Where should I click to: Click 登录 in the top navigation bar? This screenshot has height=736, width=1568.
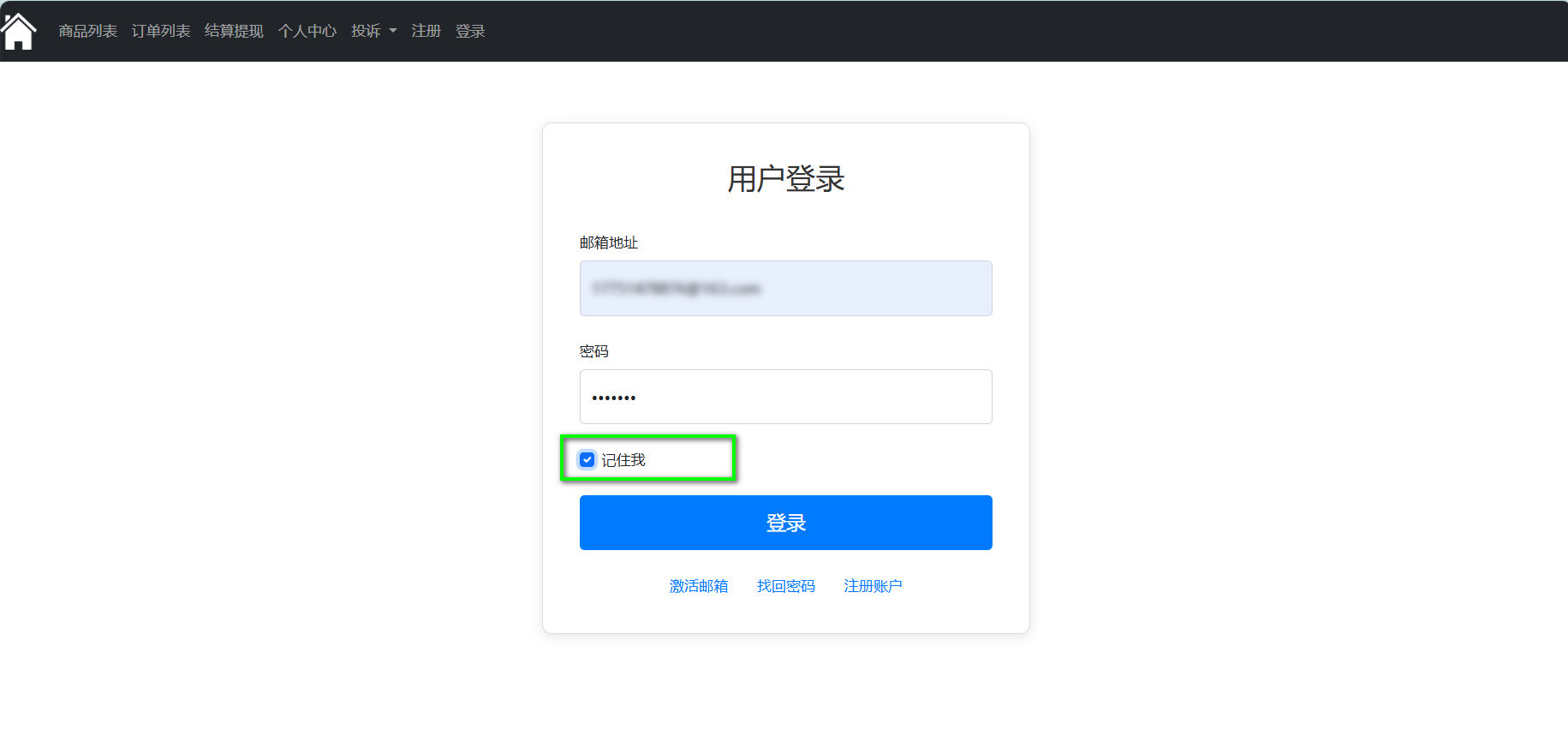(470, 32)
